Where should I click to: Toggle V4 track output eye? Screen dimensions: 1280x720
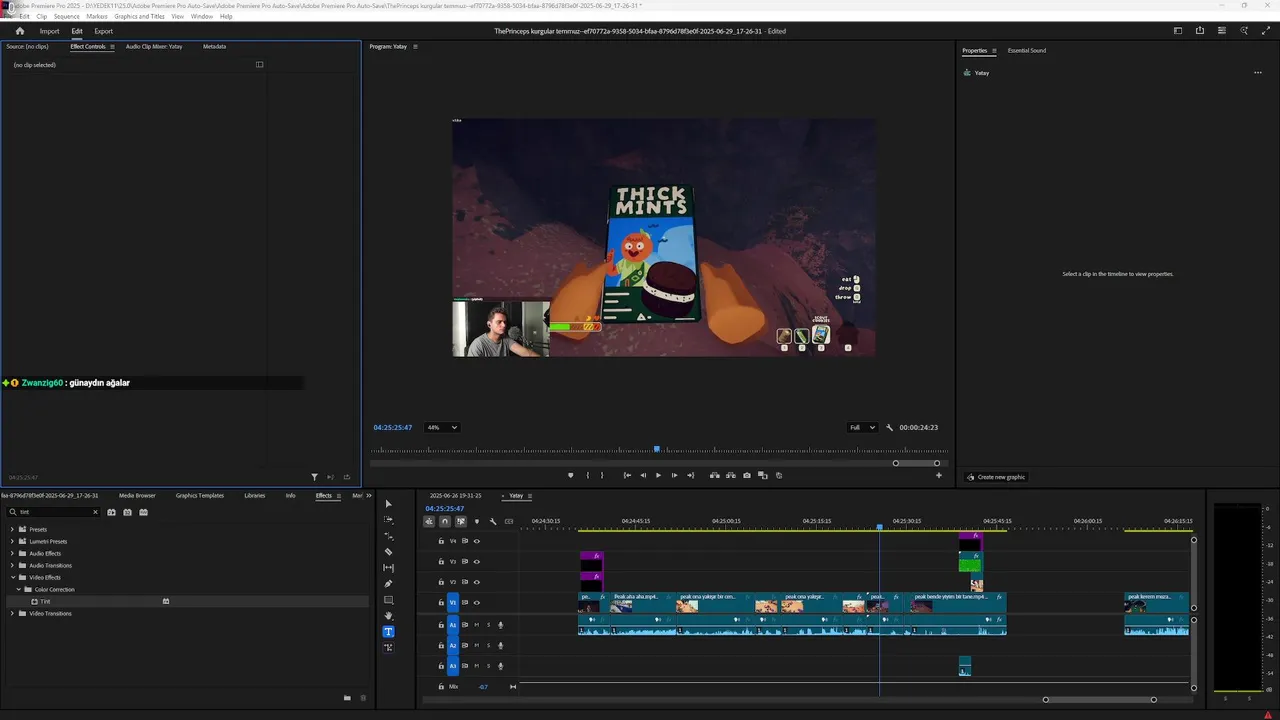click(x=477, y=541)
